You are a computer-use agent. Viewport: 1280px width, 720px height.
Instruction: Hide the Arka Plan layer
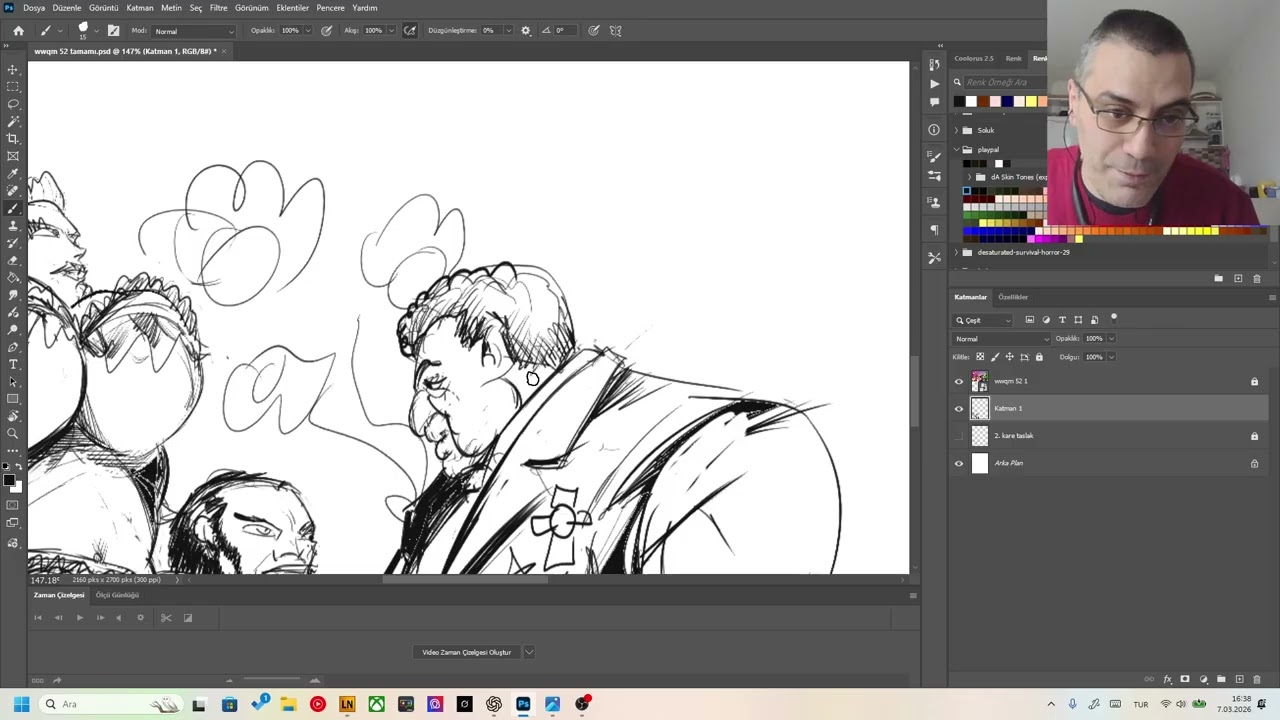(959, 463)
